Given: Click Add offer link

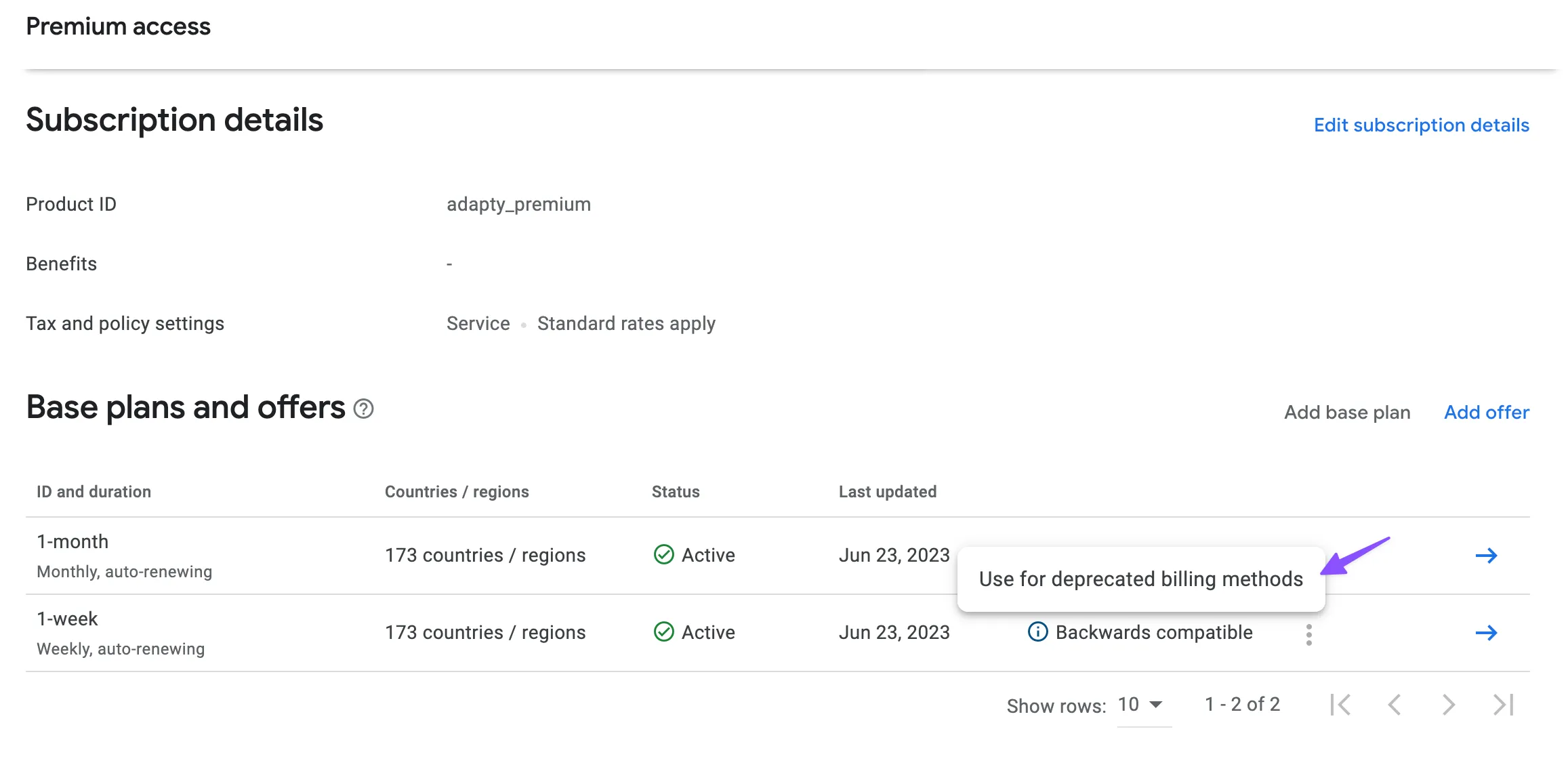Looking at the screenshot, I should point(1486,412).
